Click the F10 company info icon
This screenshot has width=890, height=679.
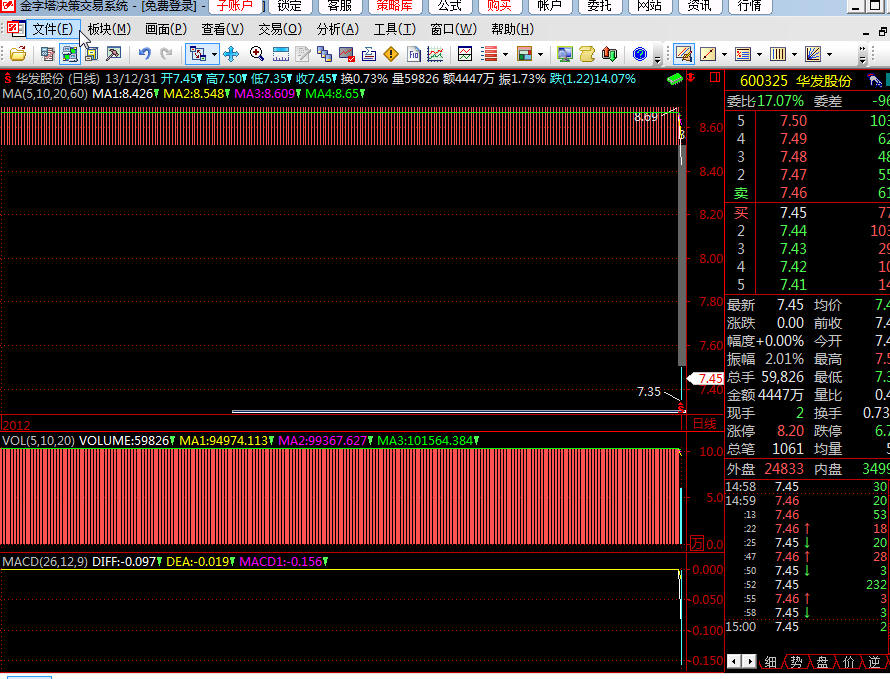point(412,54)
